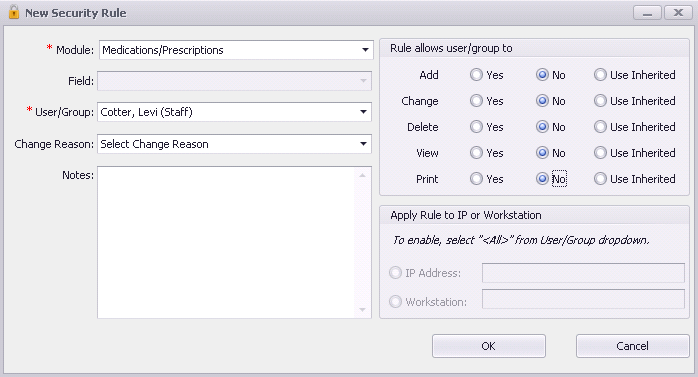Select Yes for the Add permission
Screen dimensions: 698x377
[x=476, y=75]
